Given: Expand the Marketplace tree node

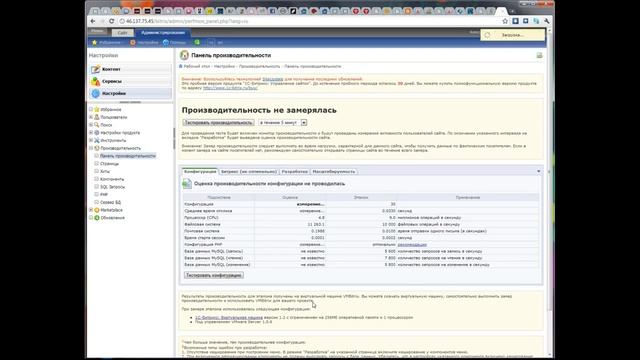Looking at the screenshot, I should click(91, 210).
